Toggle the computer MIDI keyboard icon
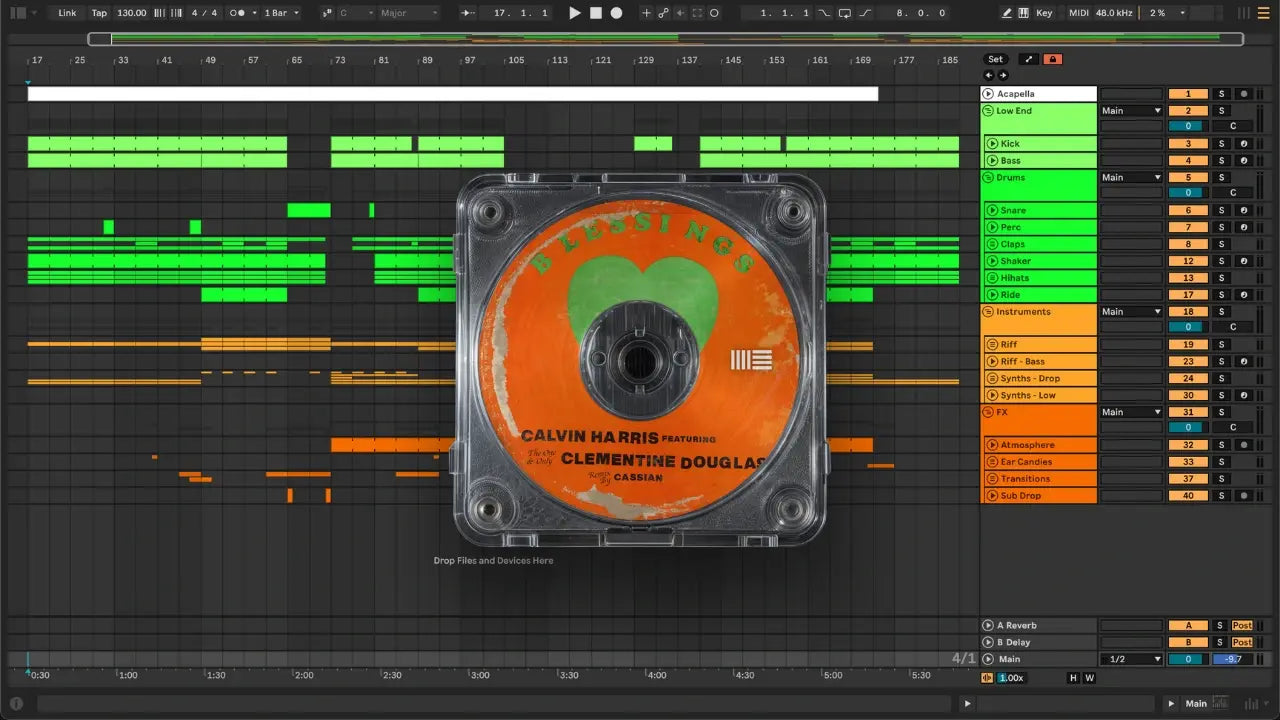The height and width of the screenshot is (720, 1280). [x=1024, y=13]
